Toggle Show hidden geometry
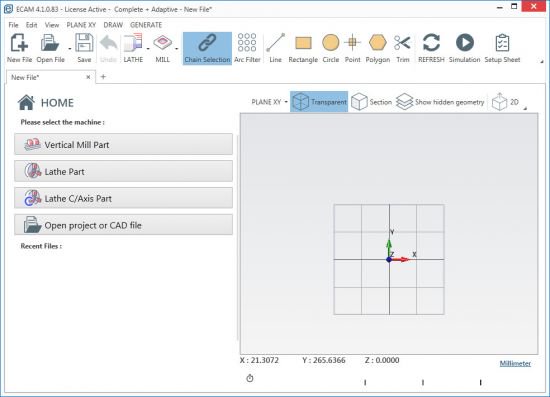This screenshot has width=550, height=397. click(x=440, y=102)
